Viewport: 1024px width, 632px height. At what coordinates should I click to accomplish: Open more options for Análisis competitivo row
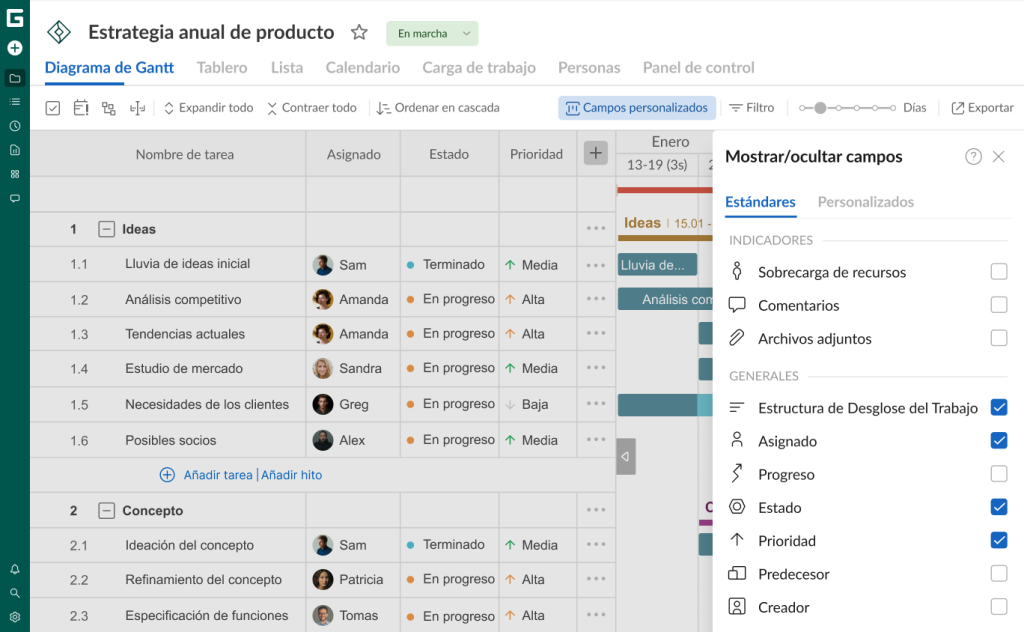pos(596,299)
